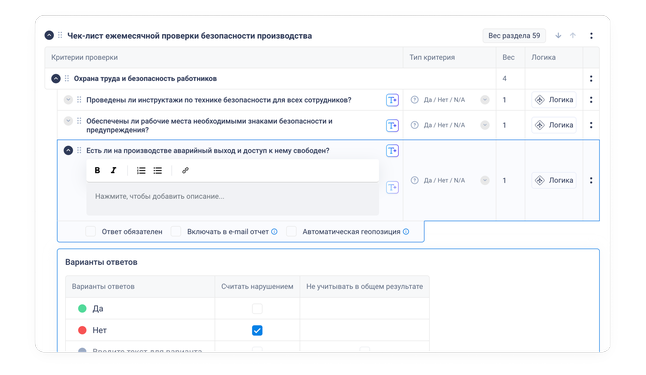This screenshot has height=375, width=646.
Task: Move the section up with the up arrow
Action: pyautogui.click(x=573, y=35)
